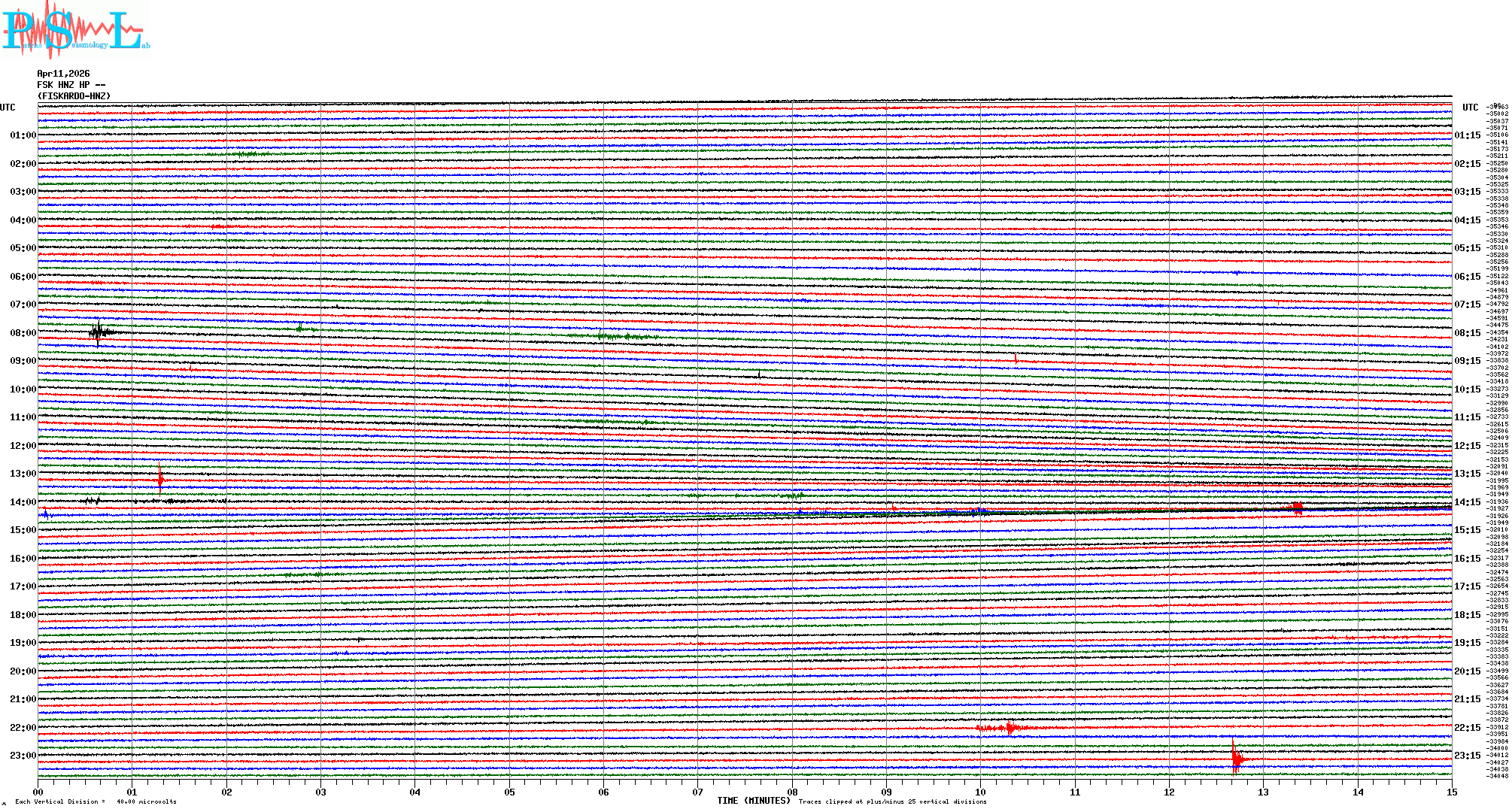Screen dimensions: 1512x812
Task: Click the 23:00 hour label on left
Action: [23, 756]
